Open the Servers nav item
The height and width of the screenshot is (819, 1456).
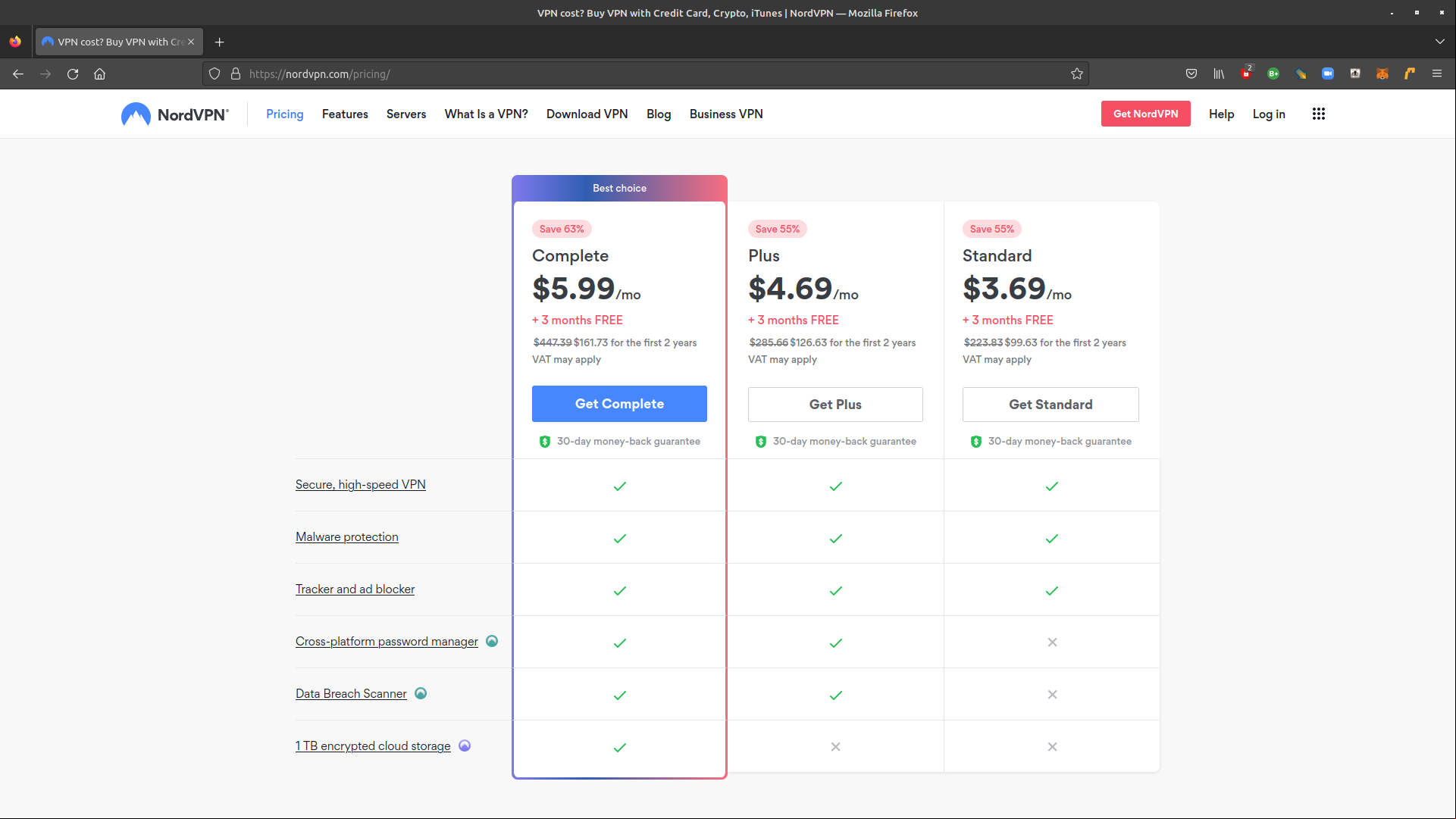point(406,114)
